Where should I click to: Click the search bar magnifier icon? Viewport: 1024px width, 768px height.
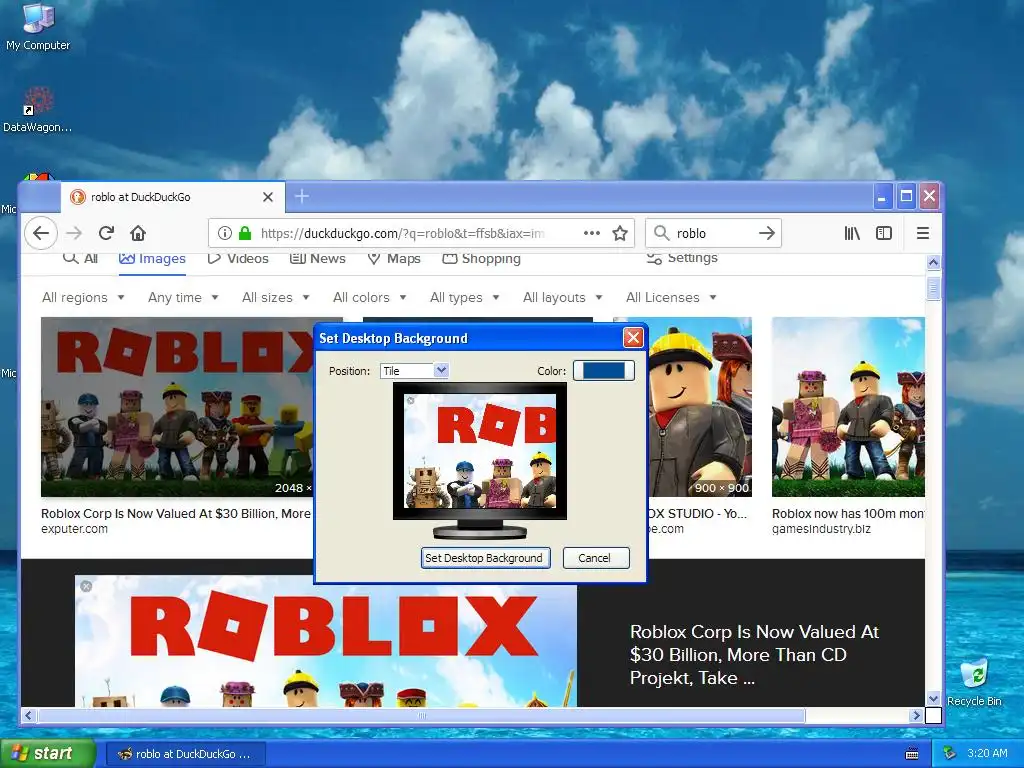(x=661, y=233)
